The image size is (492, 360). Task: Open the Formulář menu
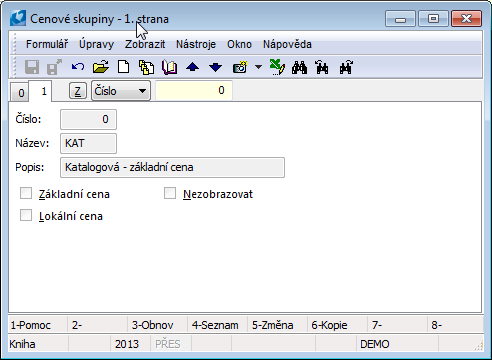(x=47, y=44)
